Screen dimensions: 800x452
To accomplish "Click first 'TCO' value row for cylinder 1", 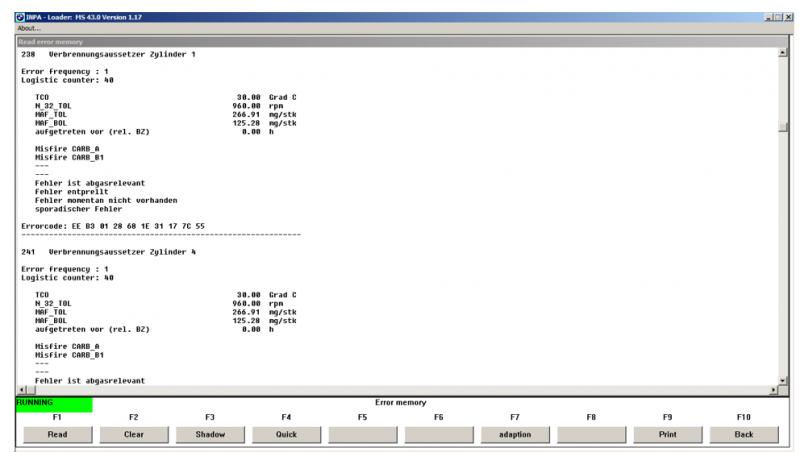I will click(x=166, y=97).
